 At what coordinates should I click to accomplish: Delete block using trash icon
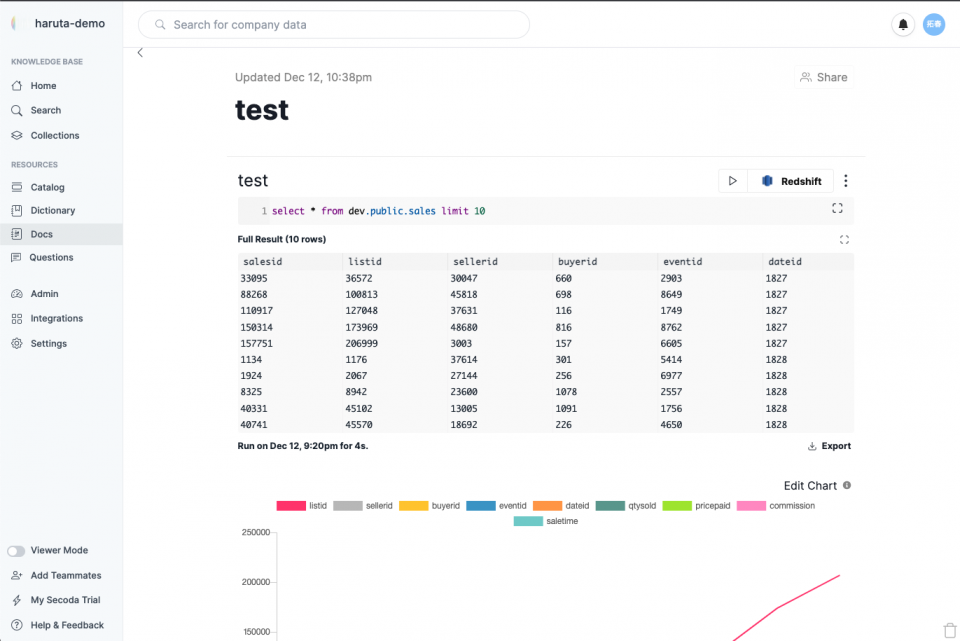950,630
